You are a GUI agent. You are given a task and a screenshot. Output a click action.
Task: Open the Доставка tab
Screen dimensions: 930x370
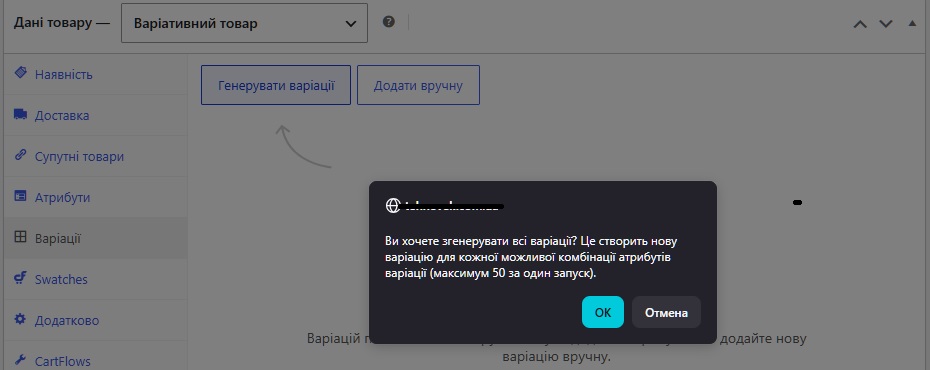point(95,115)
